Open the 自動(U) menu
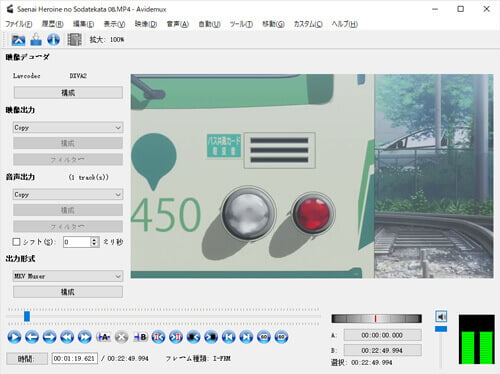The width and height of the screenshot is (500, 374). pyautogui.click(x=209, y=24)
